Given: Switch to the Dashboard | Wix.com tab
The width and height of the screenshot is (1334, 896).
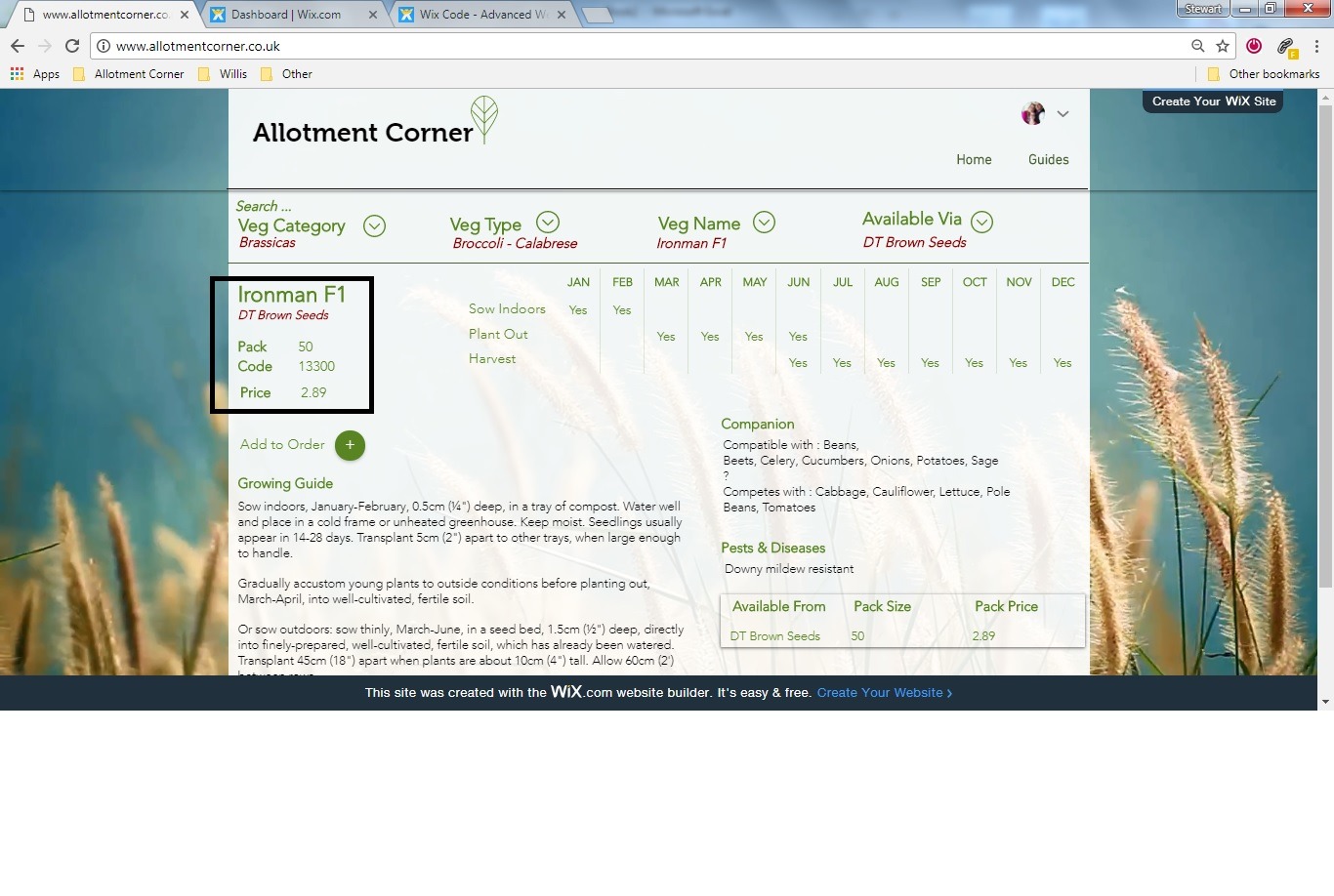Looking at the screenshot, I should coord(294,15).
